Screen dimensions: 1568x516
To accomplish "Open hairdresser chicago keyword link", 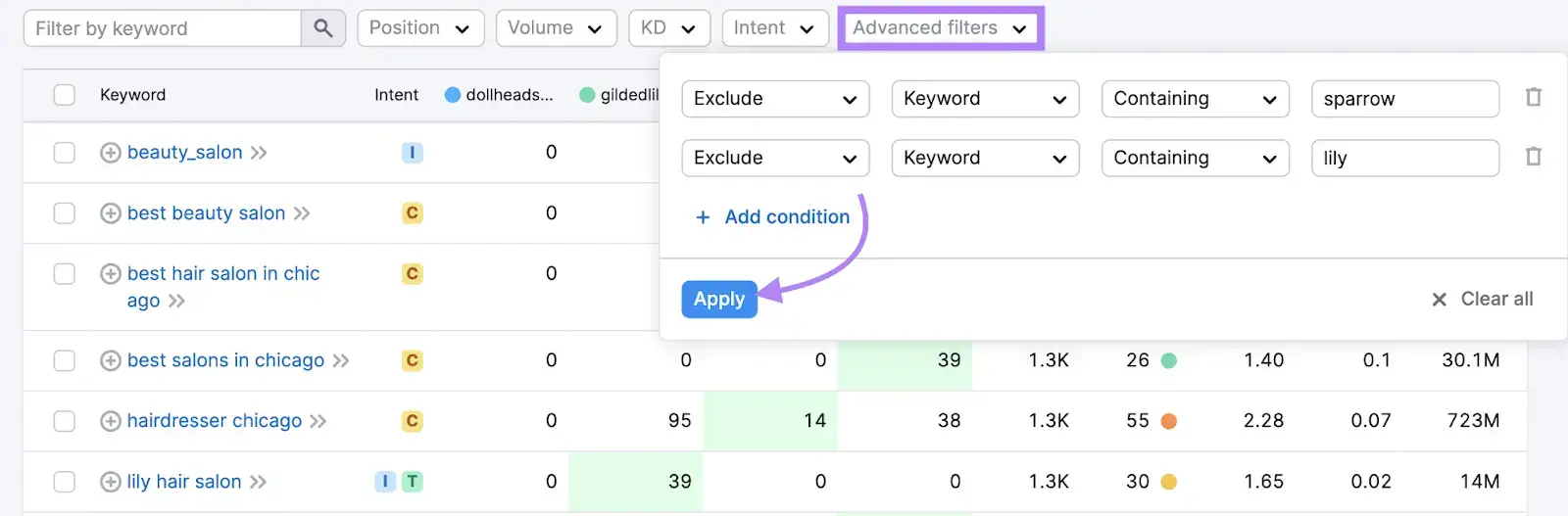I will 215,421.
